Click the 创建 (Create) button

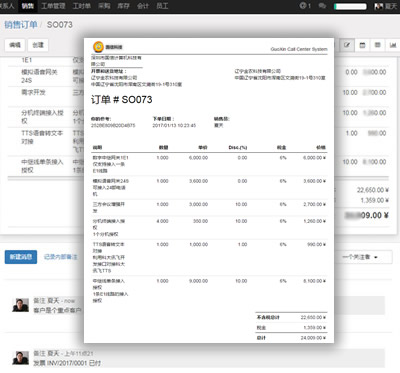[x=38, y=45]
